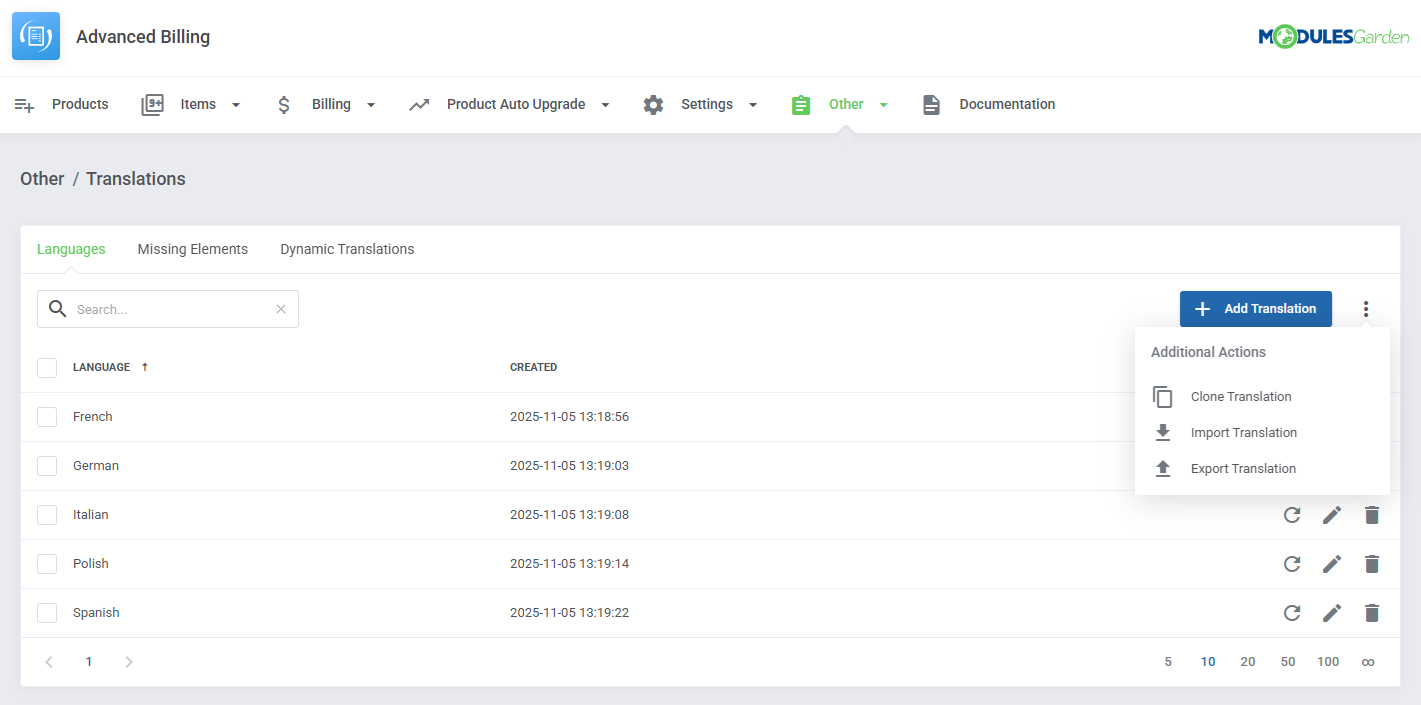Open the Spanish translation link
The width and height of the screenshot is (1421, 705).
[96, 612]
